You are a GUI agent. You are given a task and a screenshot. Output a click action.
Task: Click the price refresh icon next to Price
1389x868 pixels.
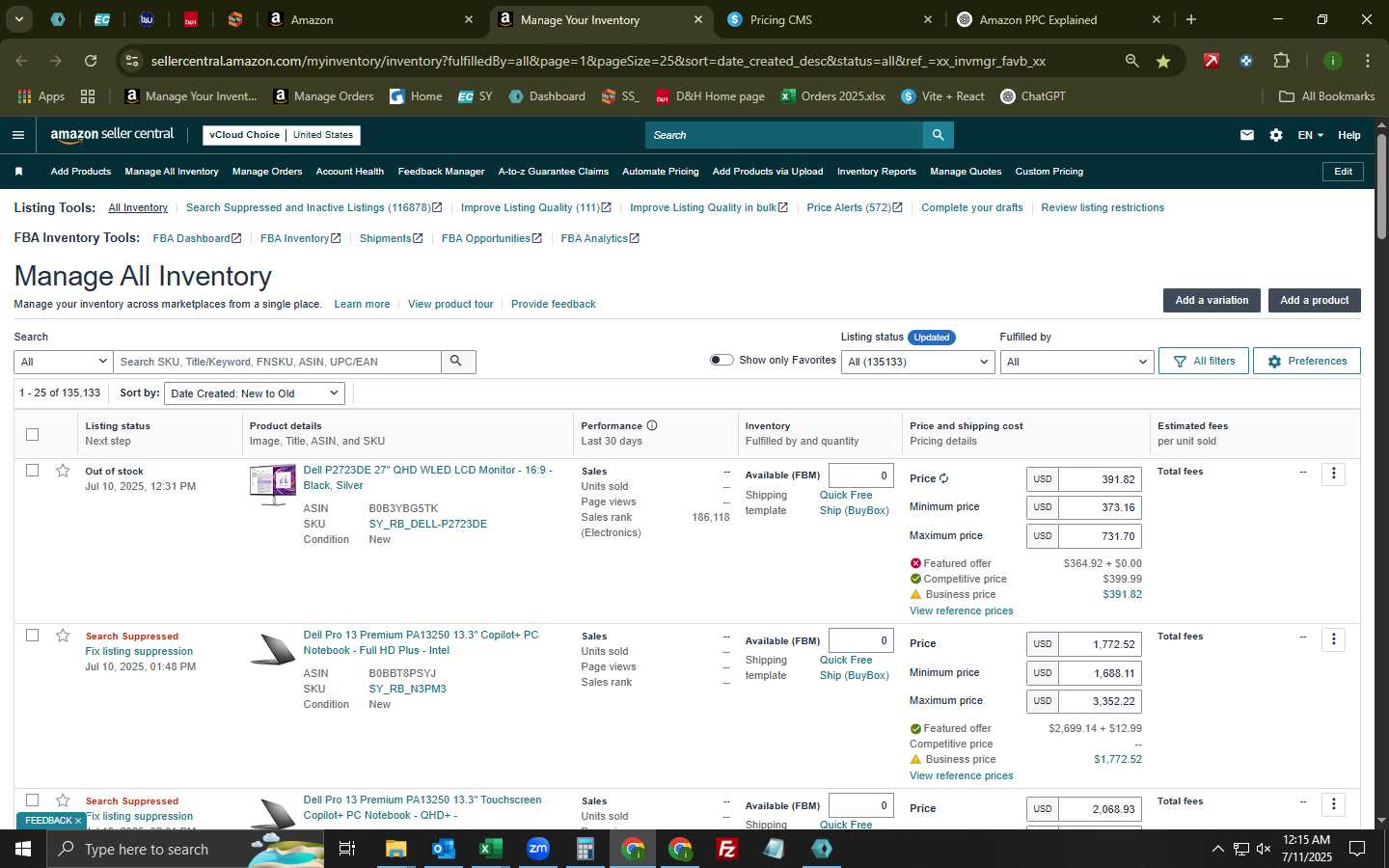(x=943, y=478)
